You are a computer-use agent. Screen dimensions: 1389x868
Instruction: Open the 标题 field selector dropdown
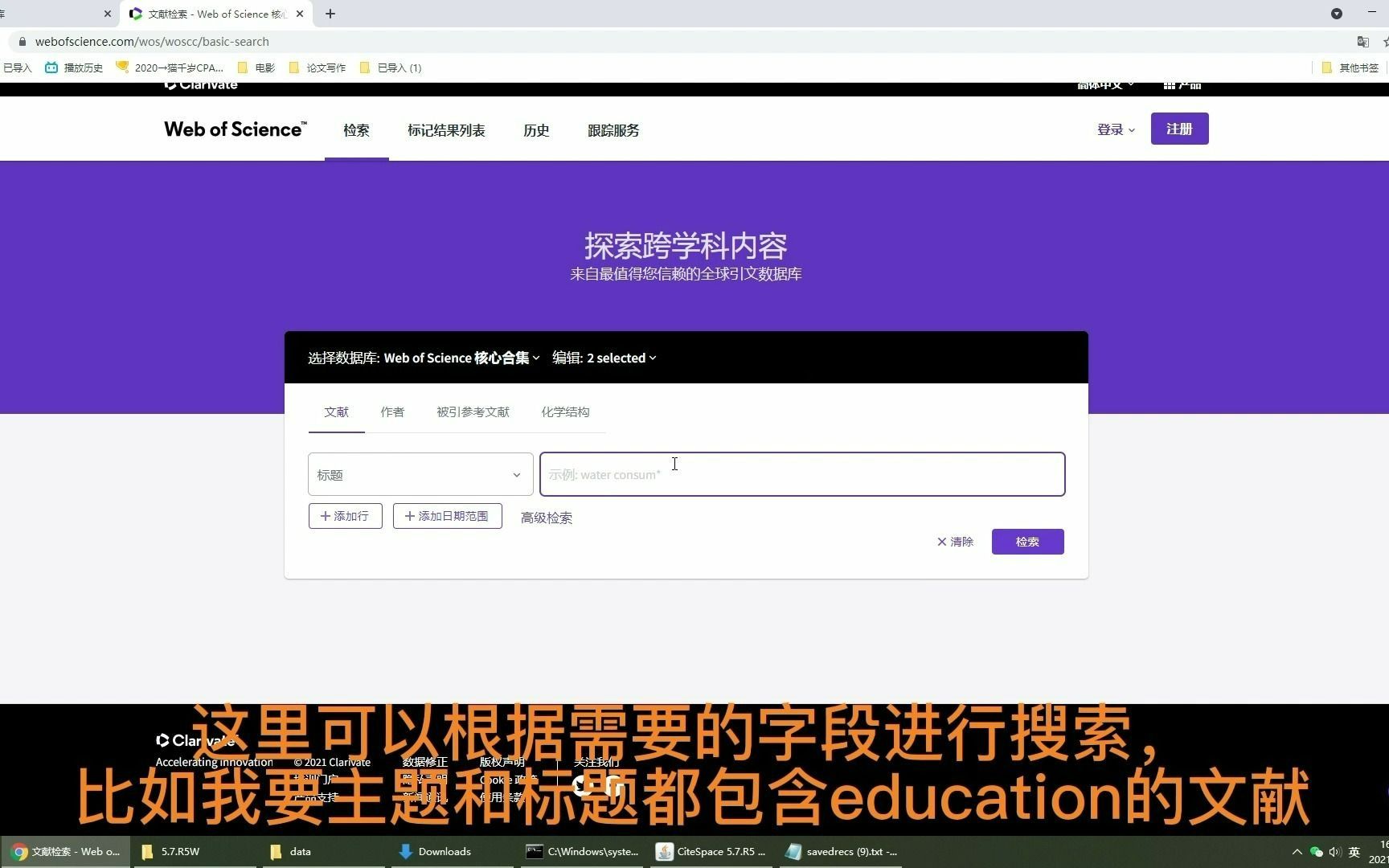click(420, 474)
